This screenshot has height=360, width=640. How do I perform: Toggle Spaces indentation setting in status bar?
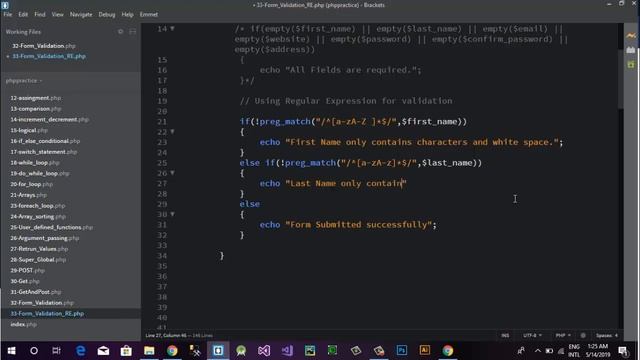(607, 336)
